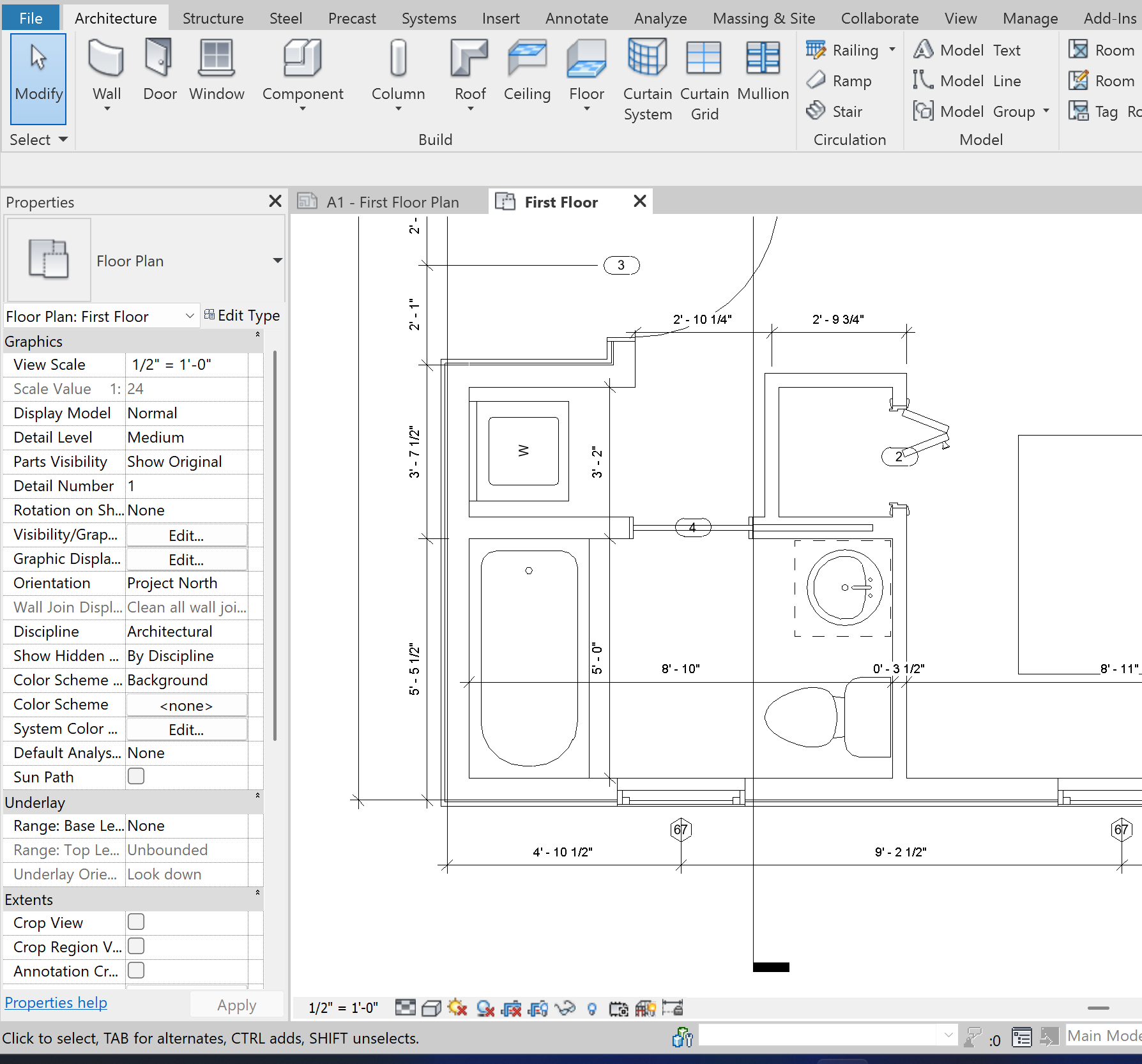Screen dimensions: 1142x1064
Task: Change Visual Style in view control bar
Action: tap(432, 1008)
